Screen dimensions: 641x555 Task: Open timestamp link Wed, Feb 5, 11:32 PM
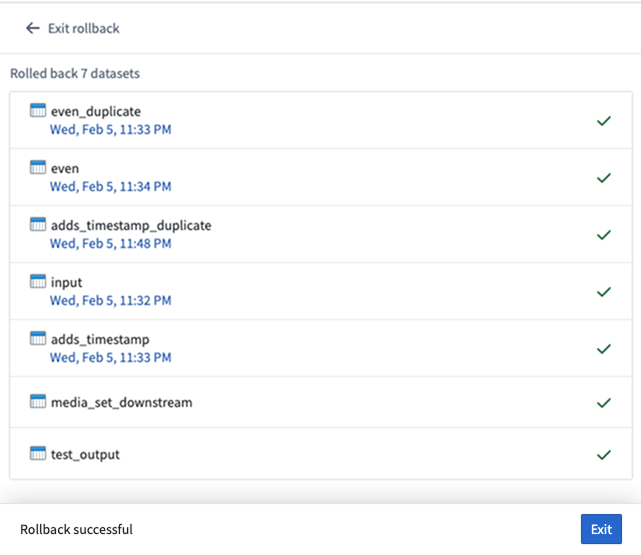[110, 300]
